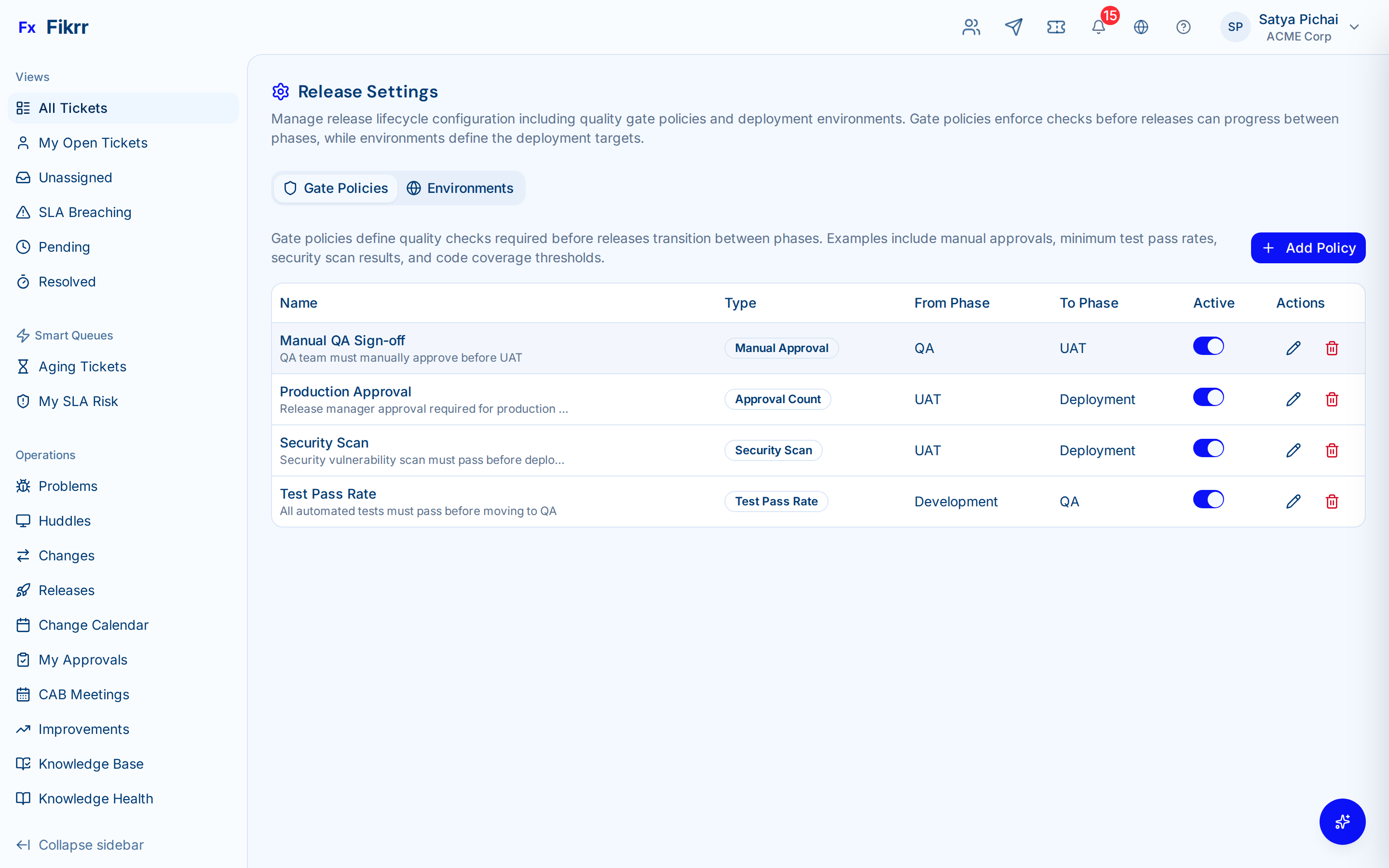The width and height of the screenshot is (1389, 868).
Task: Expand the Satya Pichai account dropdown
Action: coord(1355,27)
